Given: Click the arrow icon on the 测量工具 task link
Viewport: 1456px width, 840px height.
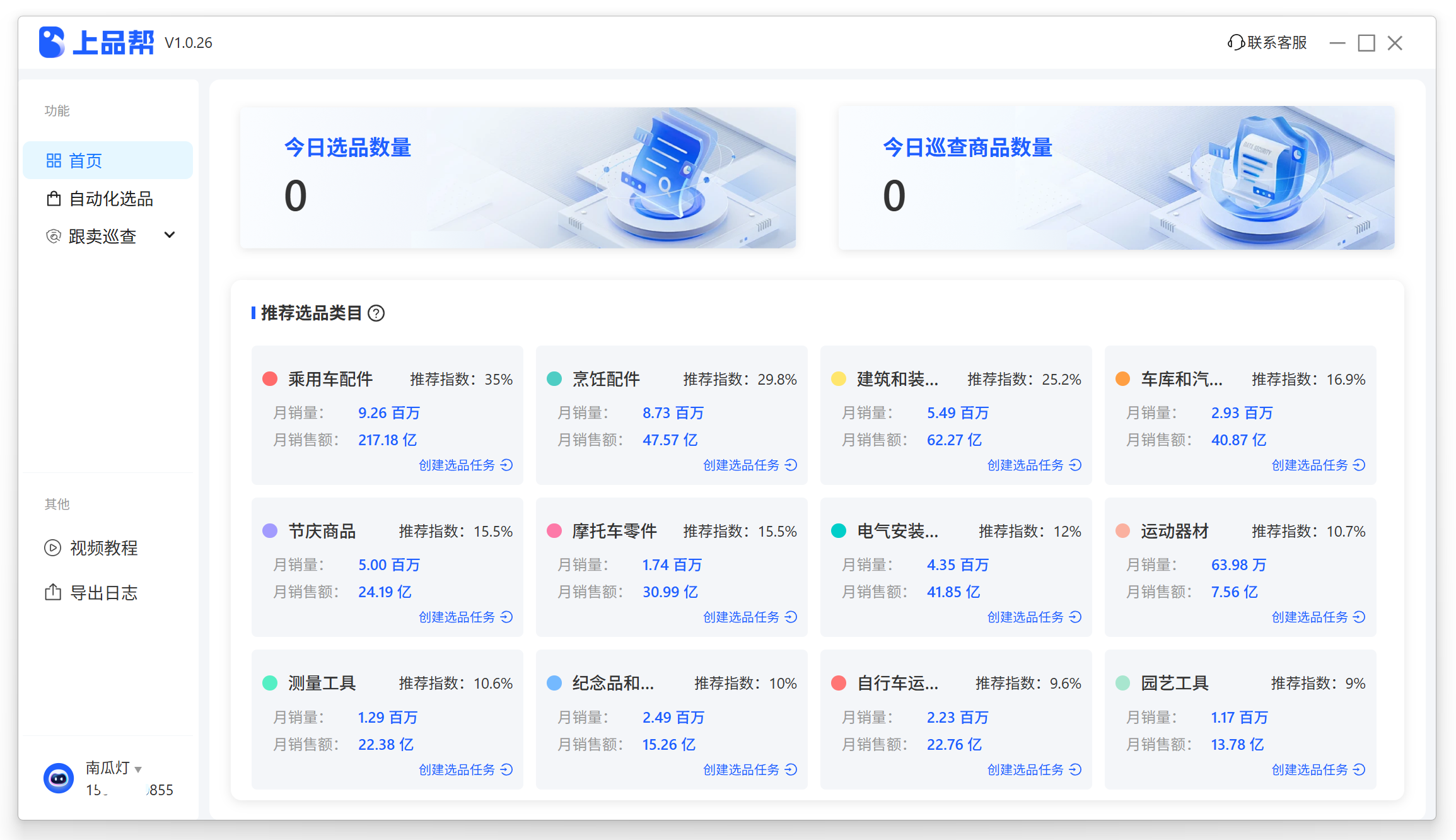Looking at the screenshot, I should tap(507, 769).
